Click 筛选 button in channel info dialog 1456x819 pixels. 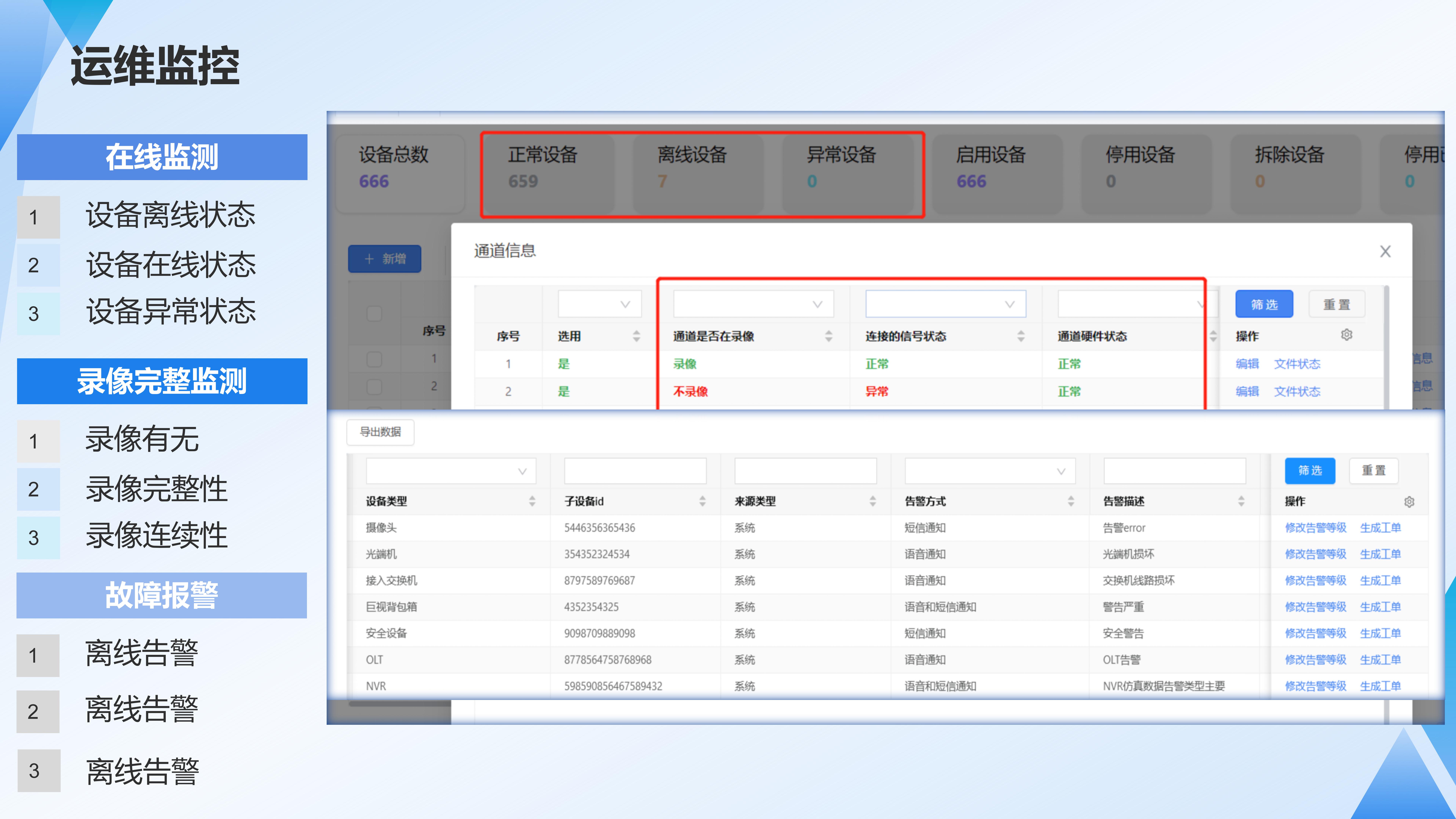(x=1264, y=304)
